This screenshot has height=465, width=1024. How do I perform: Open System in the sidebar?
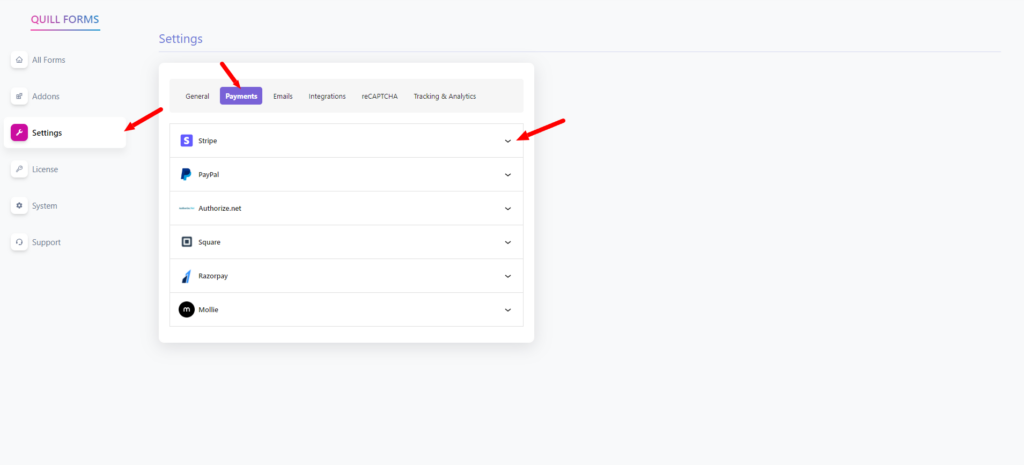tap(44, 206)
